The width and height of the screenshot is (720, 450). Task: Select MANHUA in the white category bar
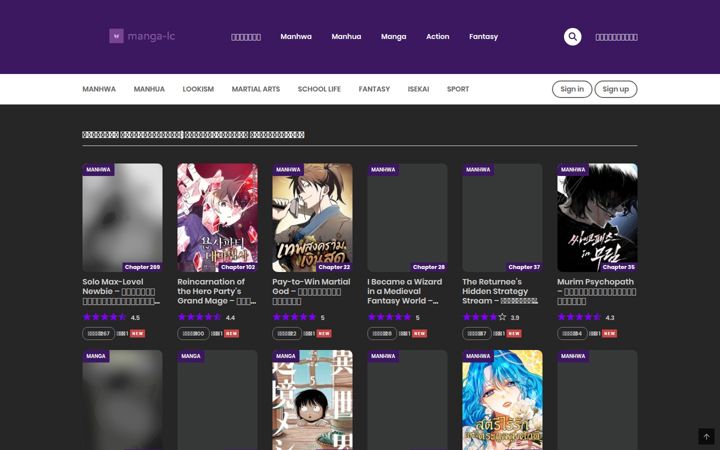point(149,89)
